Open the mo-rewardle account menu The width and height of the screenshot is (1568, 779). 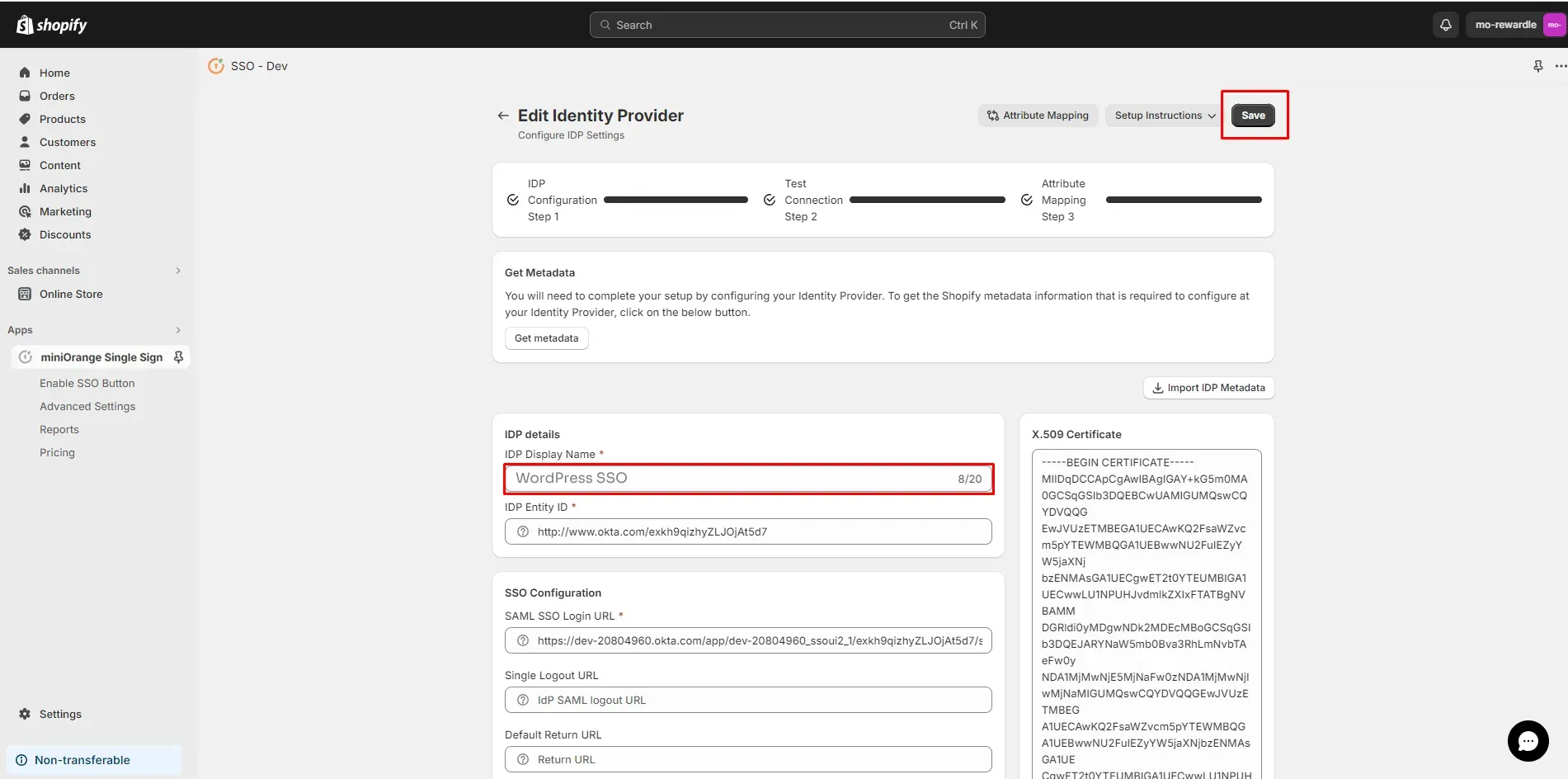coord(1516,25)
